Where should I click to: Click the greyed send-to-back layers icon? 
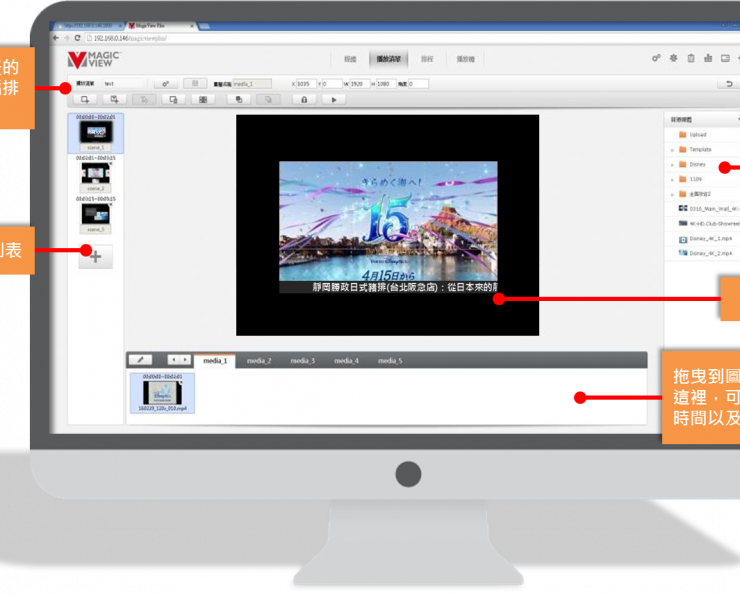pos(268,100)
